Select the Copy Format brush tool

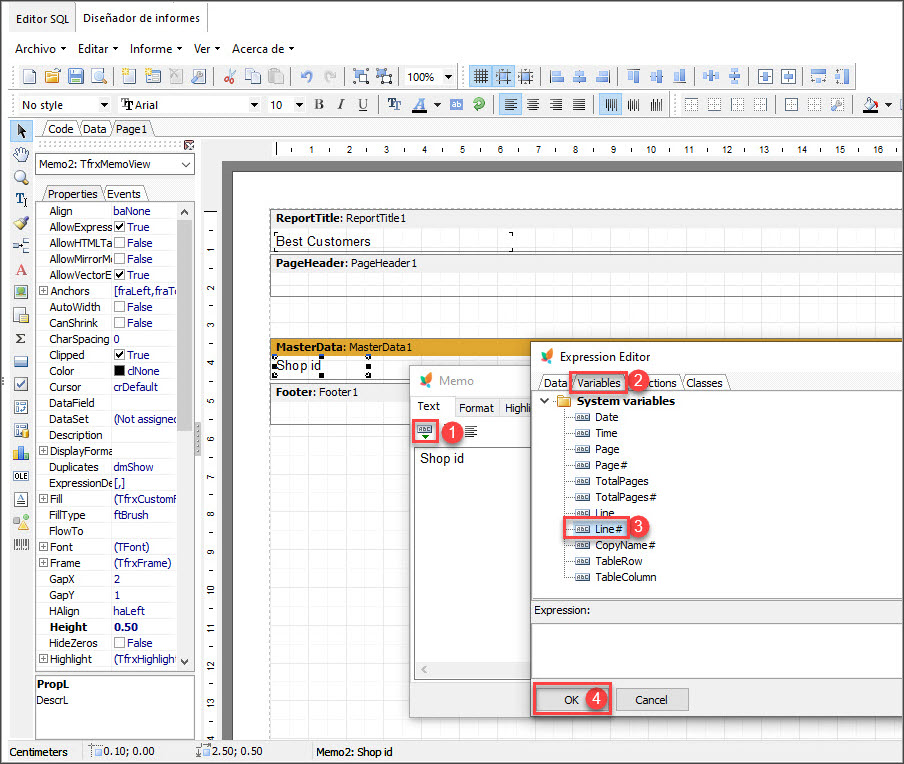pyautogui.click(x=21, y=223)
